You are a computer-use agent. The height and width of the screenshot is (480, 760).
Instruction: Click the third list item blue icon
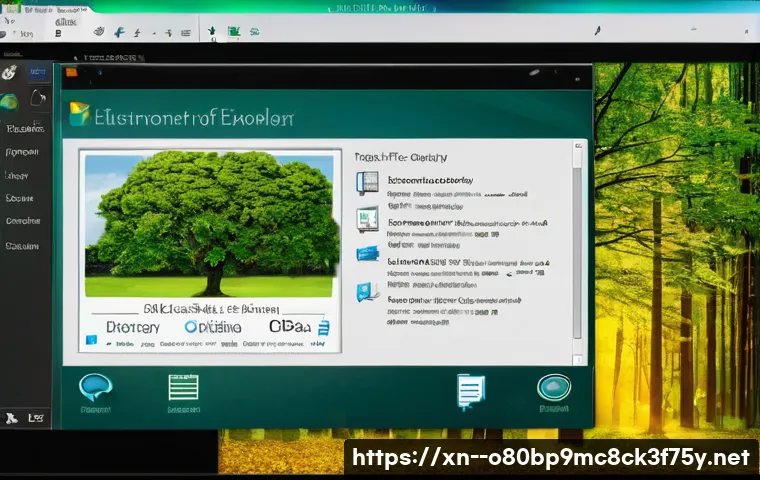click(367, 254)
